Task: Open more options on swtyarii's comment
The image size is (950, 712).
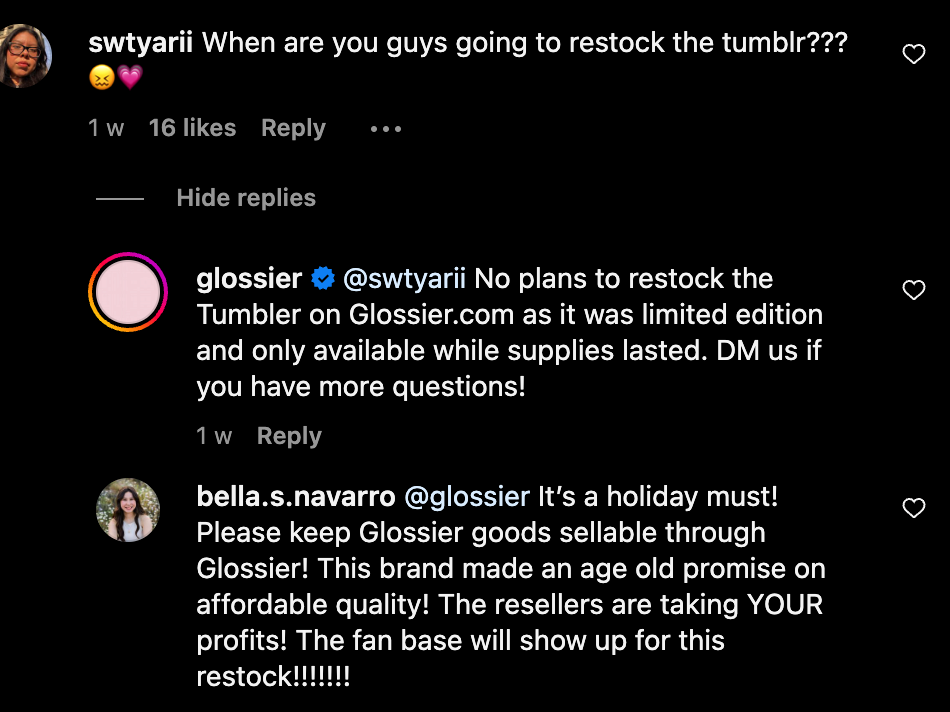Action: tap(385, 129)
